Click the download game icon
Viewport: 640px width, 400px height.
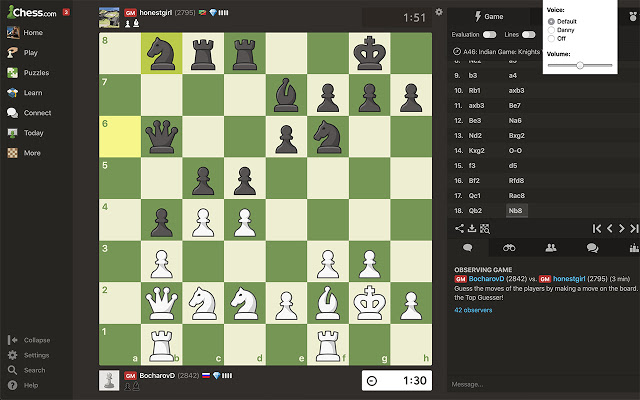[472, 228]
